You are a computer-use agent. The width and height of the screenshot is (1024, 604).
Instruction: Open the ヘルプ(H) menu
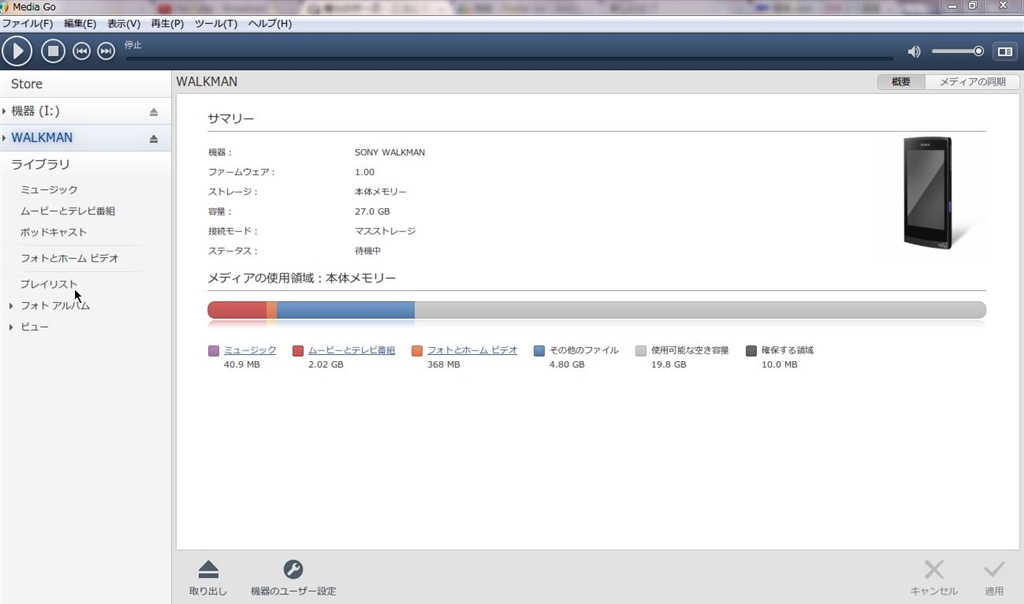click(x=270, y=24)
